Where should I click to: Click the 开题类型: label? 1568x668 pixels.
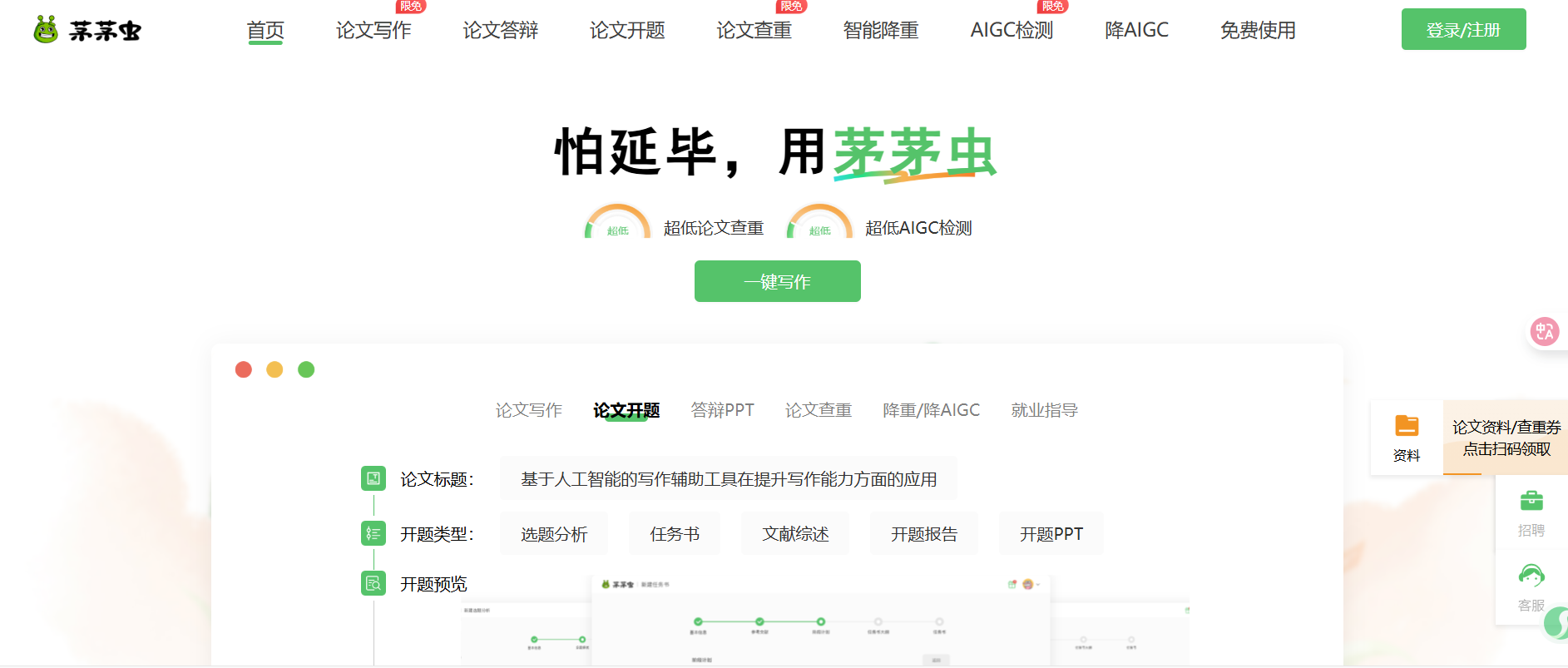(437, 534)
